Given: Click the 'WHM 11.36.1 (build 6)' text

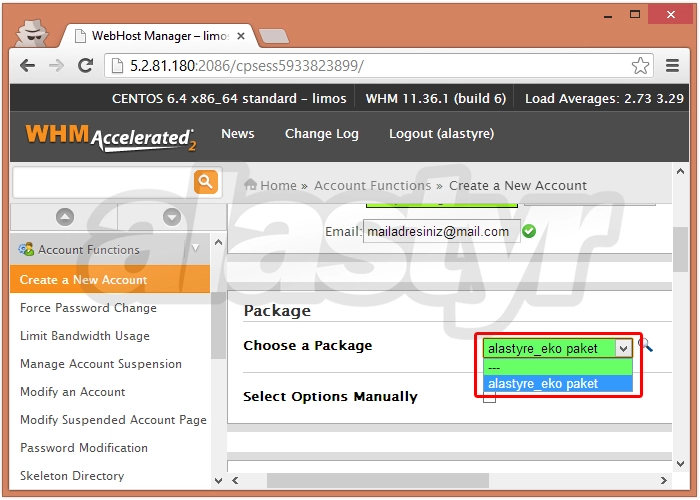Looking at the screenshot, I should click(x=436, y=99).
